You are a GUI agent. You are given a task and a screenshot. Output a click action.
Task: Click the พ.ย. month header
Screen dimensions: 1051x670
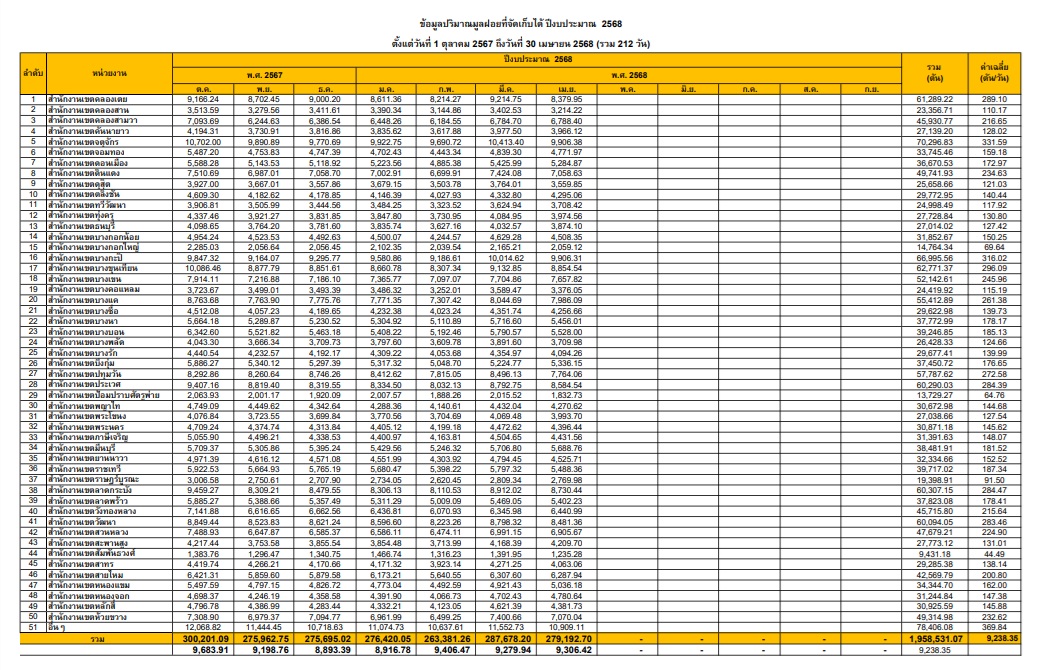265,88
